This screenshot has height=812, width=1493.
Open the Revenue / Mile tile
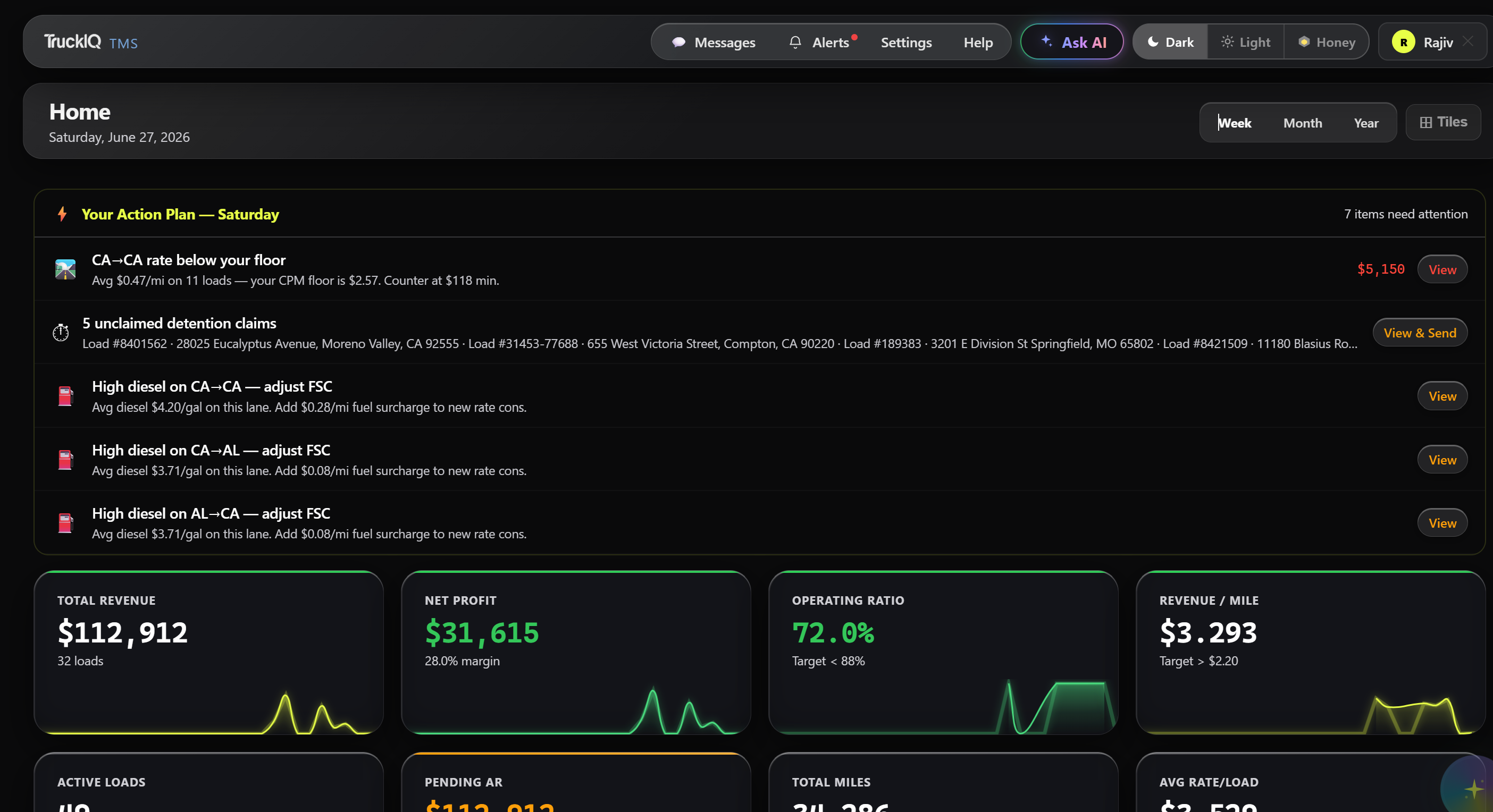[1311, 652]
